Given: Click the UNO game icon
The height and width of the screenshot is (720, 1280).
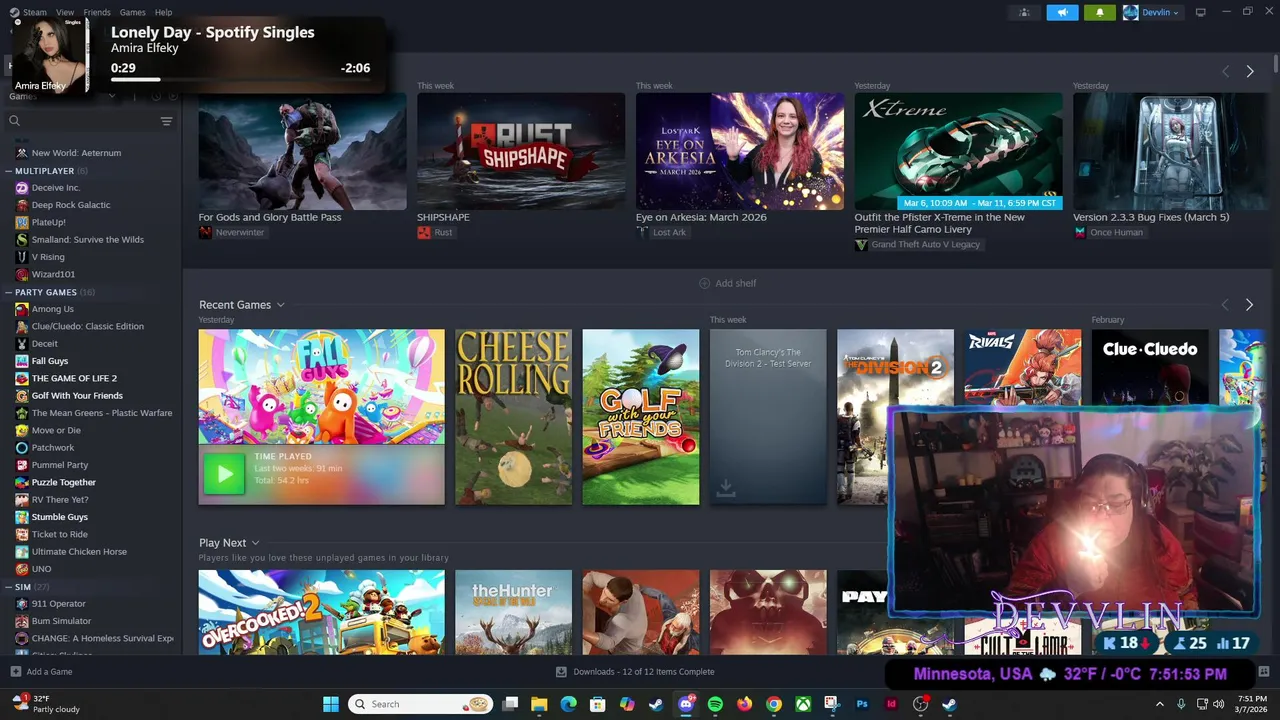Looking at the screenshot, I should (22, 569).
